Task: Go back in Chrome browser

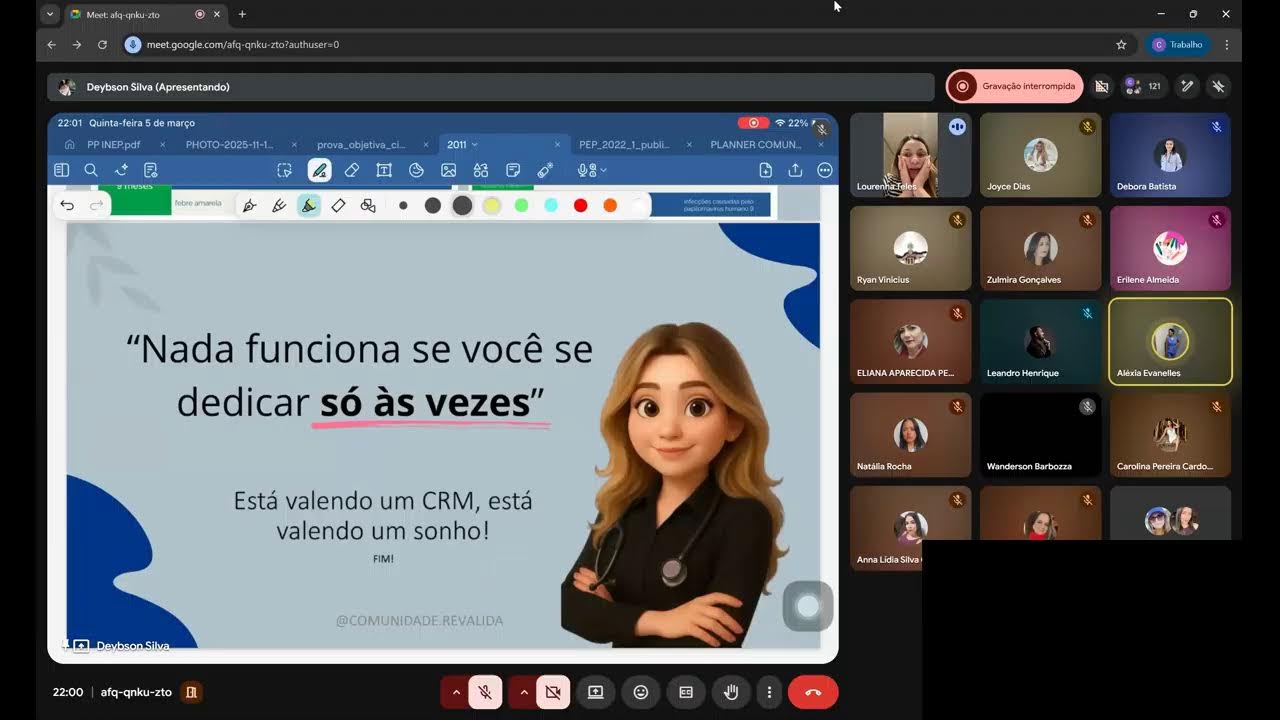Action: coord(52,45)
